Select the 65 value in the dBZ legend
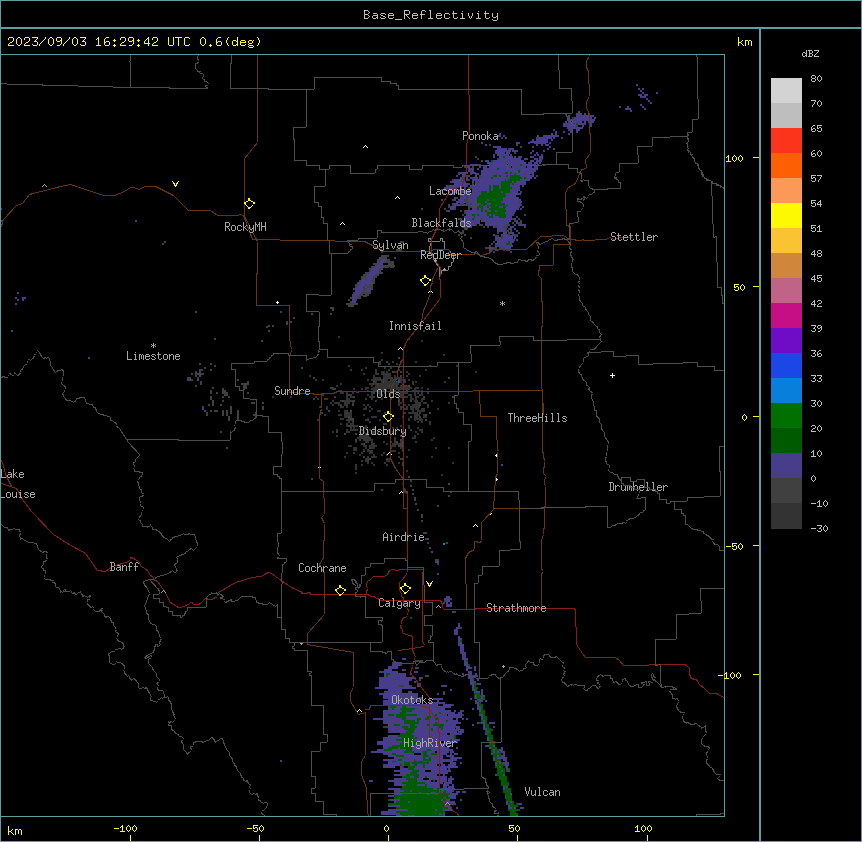The image size is (862, 842). pos(816,129)
